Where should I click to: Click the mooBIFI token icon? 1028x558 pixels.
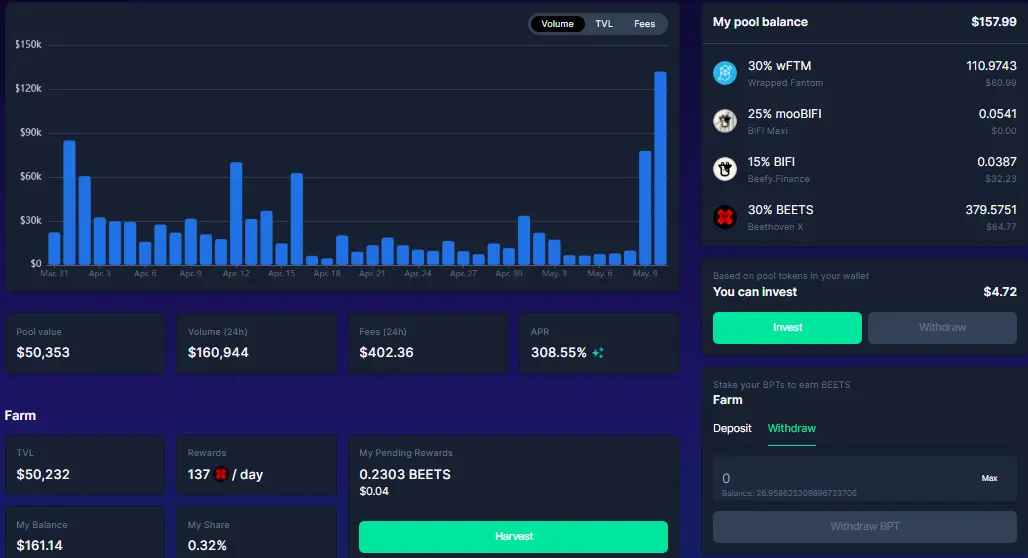click(x=724, y=121)
